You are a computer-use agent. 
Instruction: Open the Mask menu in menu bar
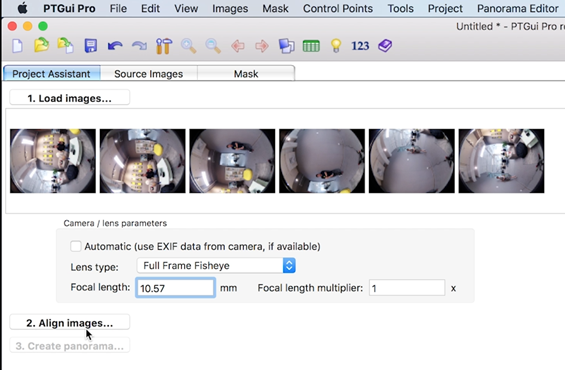point(275,8)
